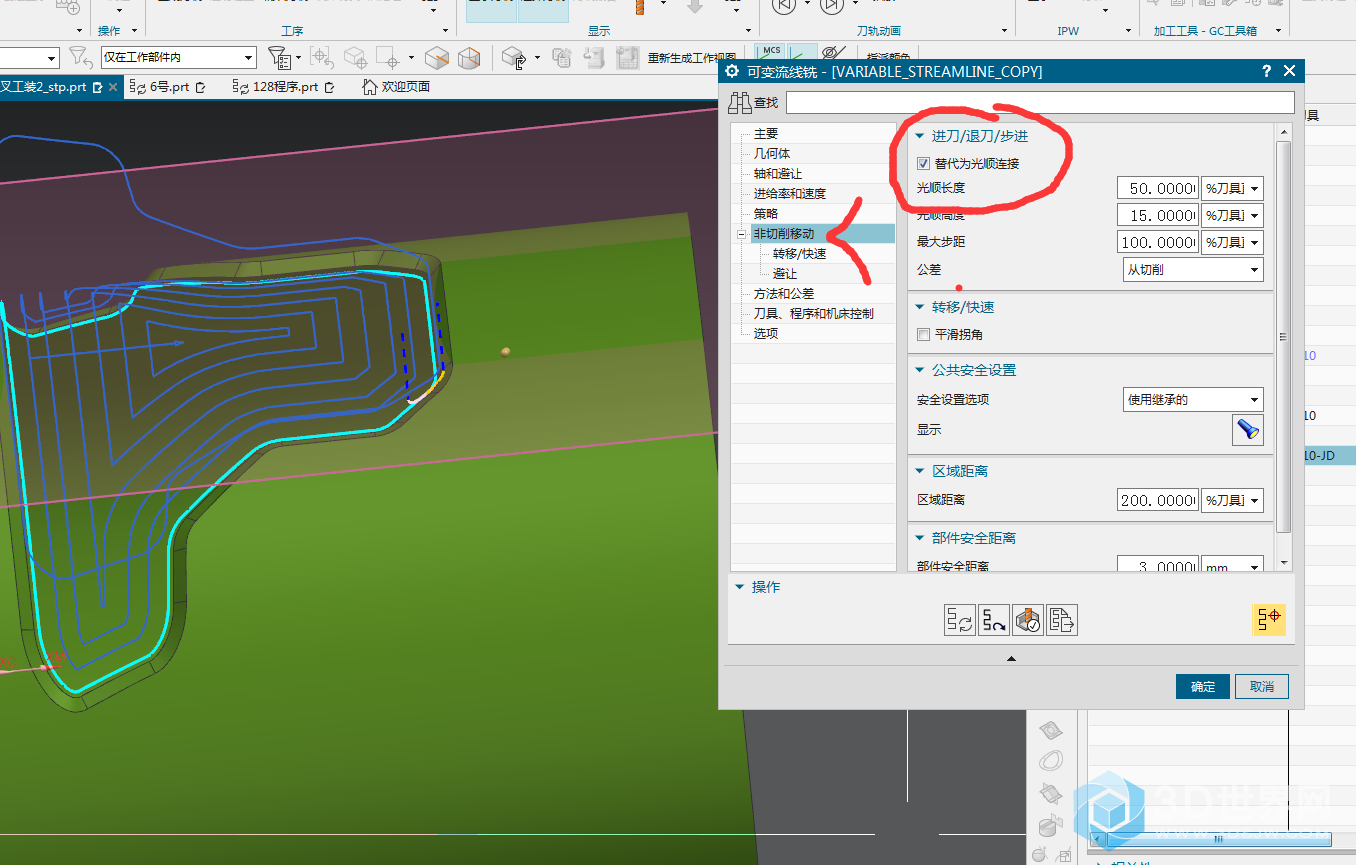Collapse the 操作 section
1356x865 pixels.
click(x=740, y=587)
